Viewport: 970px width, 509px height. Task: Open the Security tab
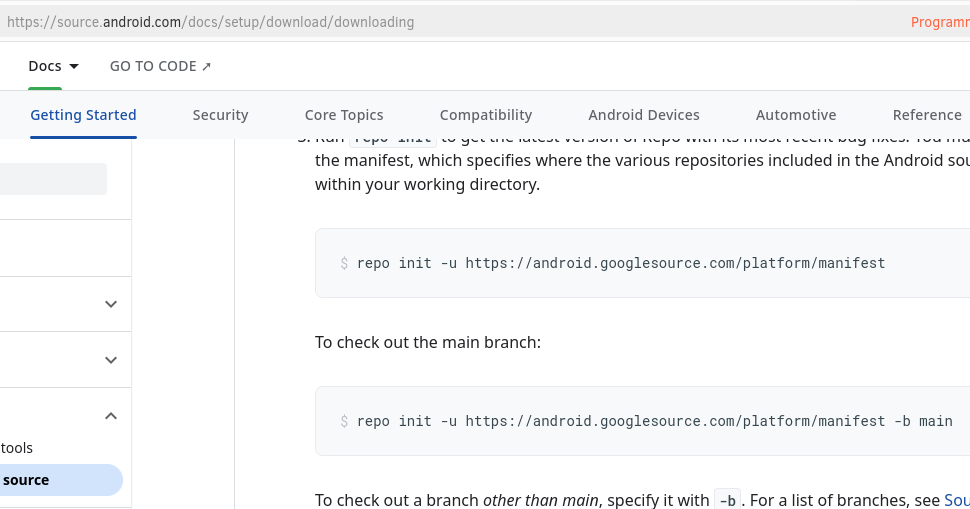(220, 115)
